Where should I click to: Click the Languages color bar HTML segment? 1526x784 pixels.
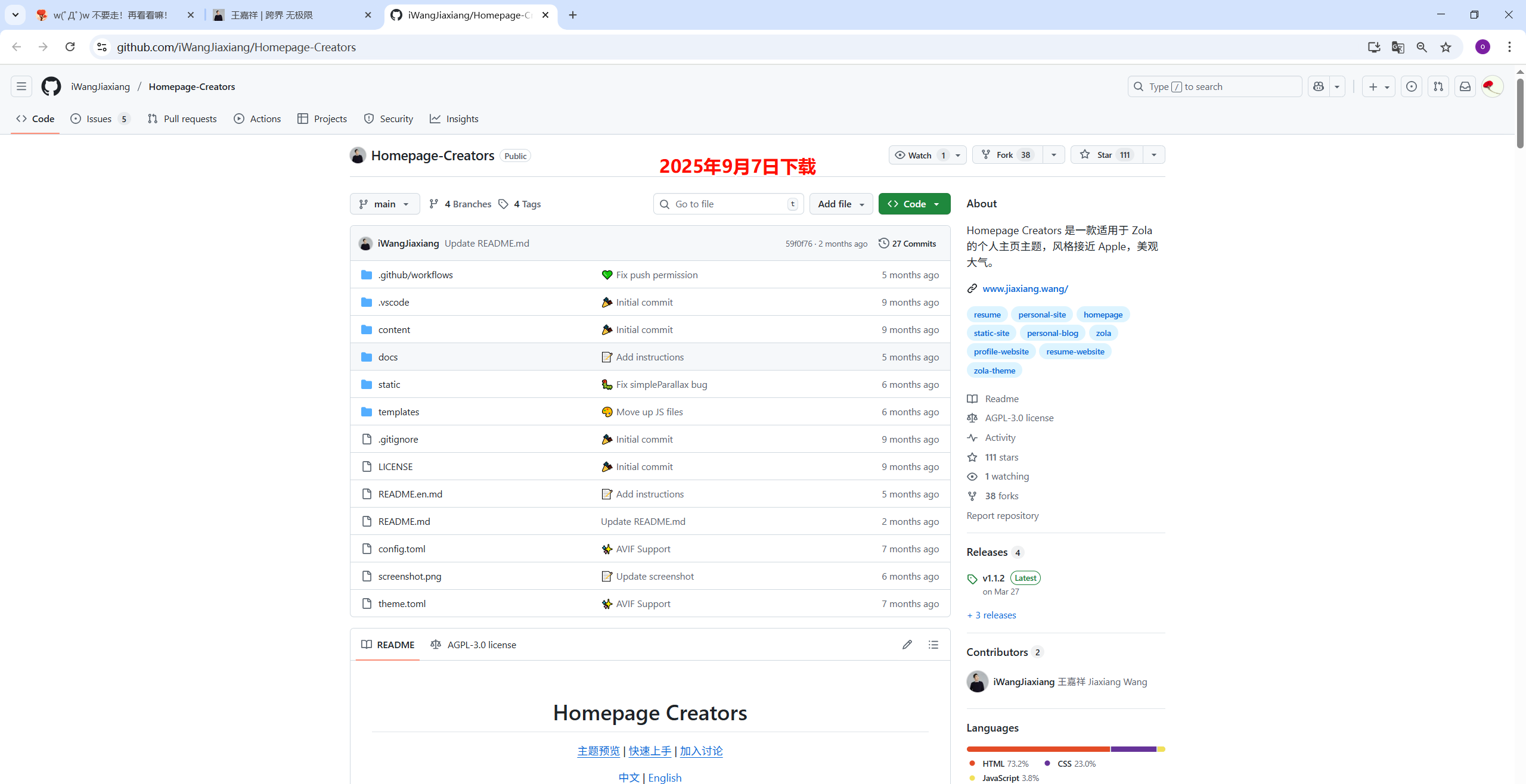click(x=1038, y=749)
